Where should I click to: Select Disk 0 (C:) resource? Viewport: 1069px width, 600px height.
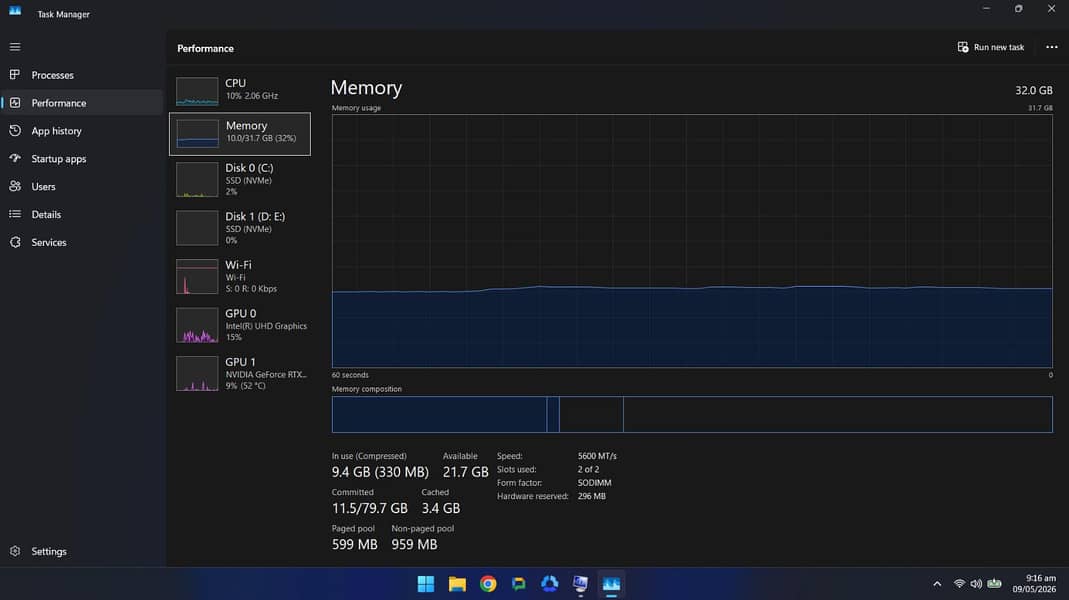point(240,179)
